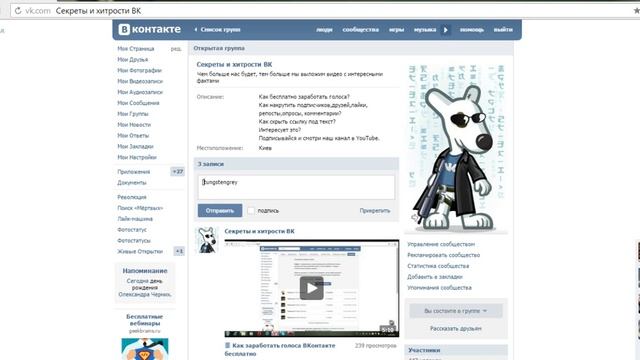640x360 pixels.
Task: Open Мои Аудиозаписи in sidebar
Action: 140,92
